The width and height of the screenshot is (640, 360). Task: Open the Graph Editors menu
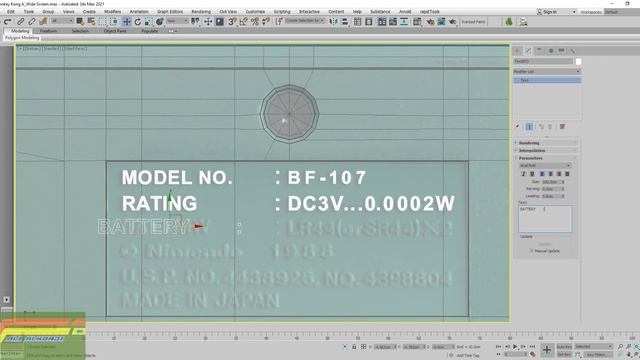[170, 12]
